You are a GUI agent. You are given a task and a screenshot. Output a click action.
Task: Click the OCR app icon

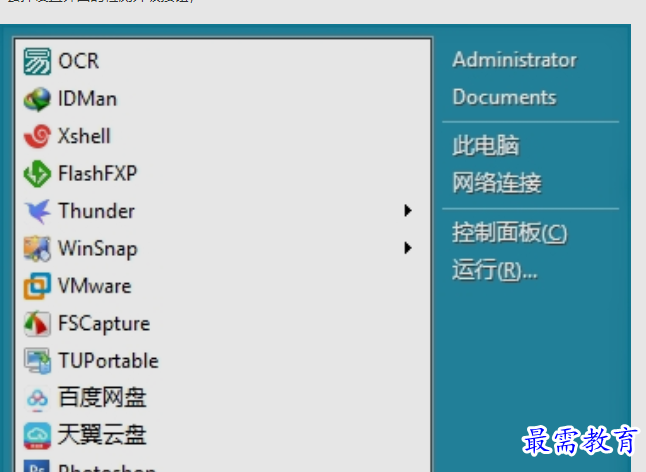[37, 61]
